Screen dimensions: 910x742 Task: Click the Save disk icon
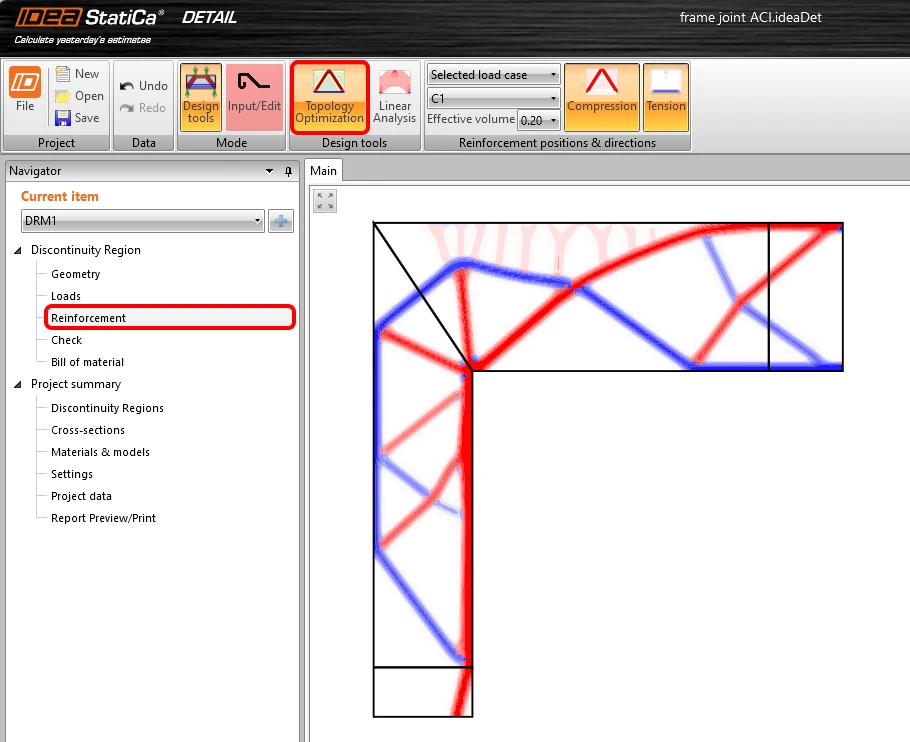tap(63, 118)
